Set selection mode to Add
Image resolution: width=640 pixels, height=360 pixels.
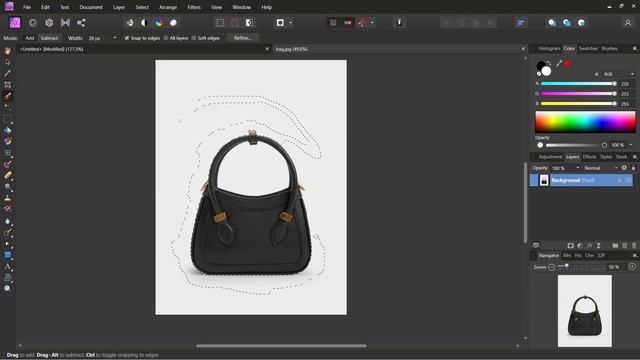coord(30,38)
